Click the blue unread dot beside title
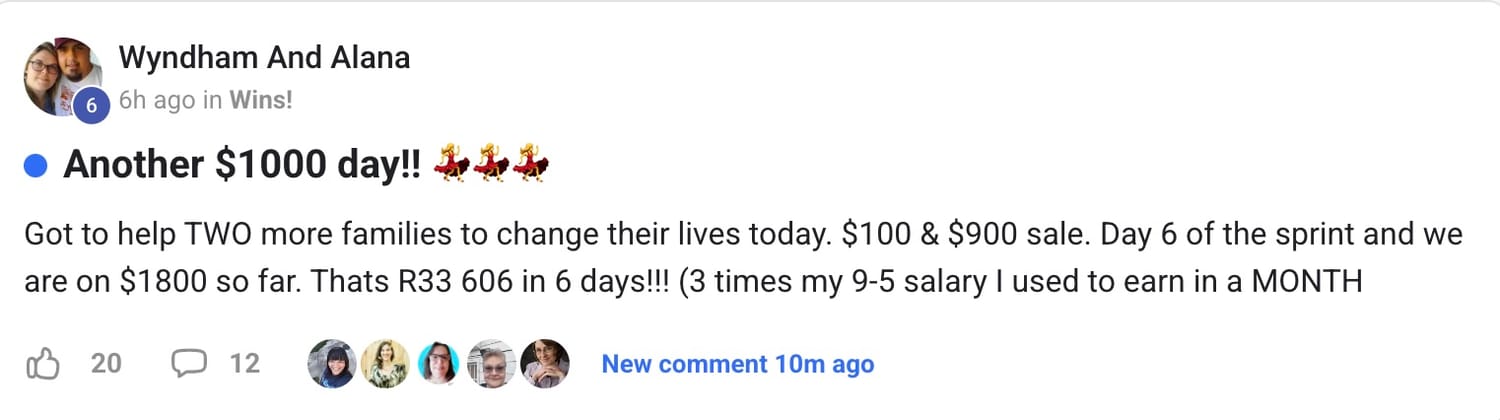The width and height of the screenshot is (1500, 420). click(x=37, y=167)
